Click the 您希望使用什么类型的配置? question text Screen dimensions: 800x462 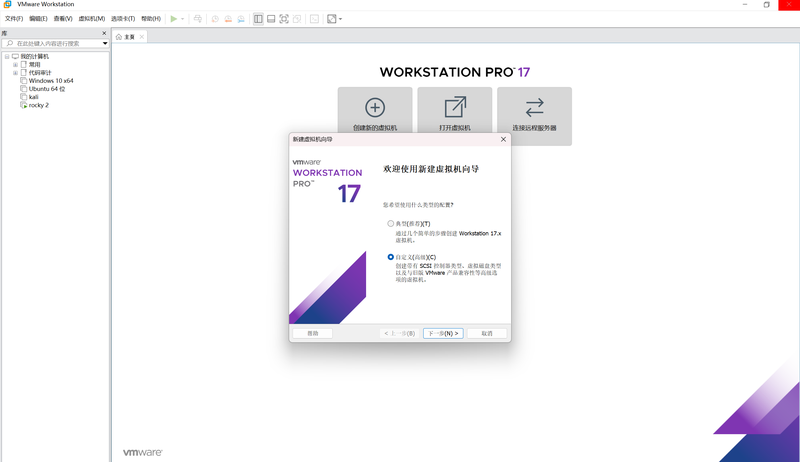pos(418,205)
